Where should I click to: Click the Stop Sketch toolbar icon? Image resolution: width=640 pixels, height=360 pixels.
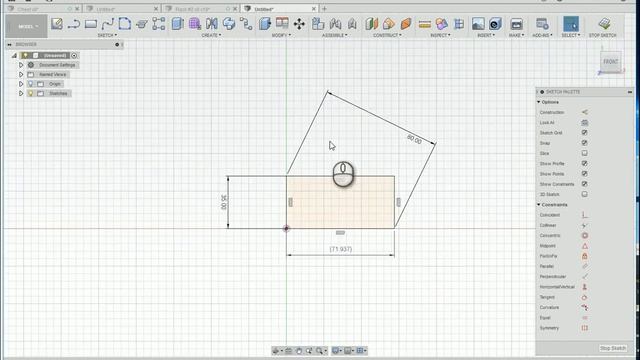point(604,24)
